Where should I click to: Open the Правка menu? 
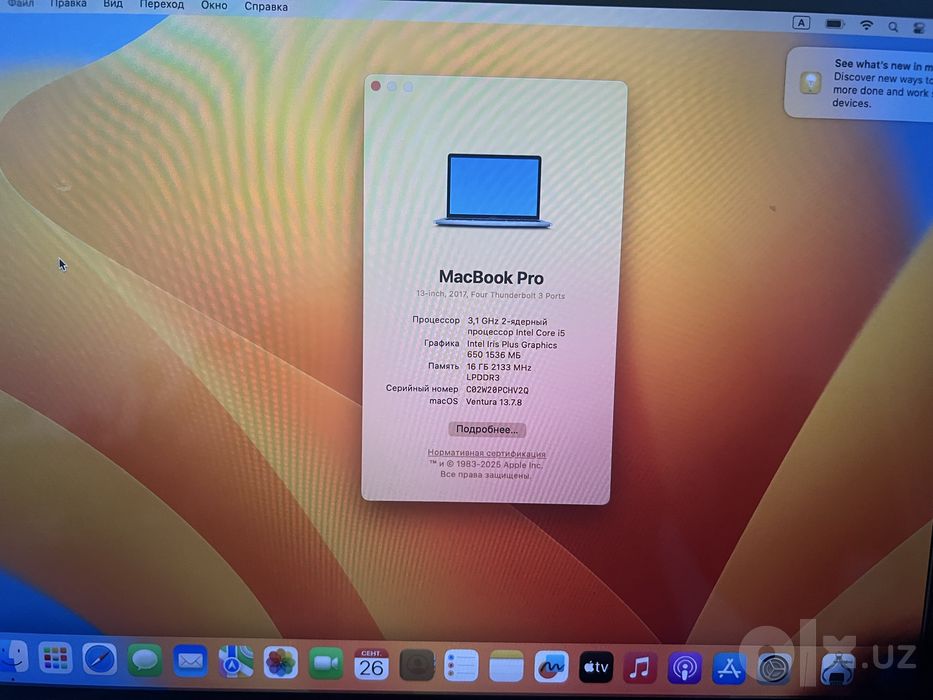click(x=68, y=4)
